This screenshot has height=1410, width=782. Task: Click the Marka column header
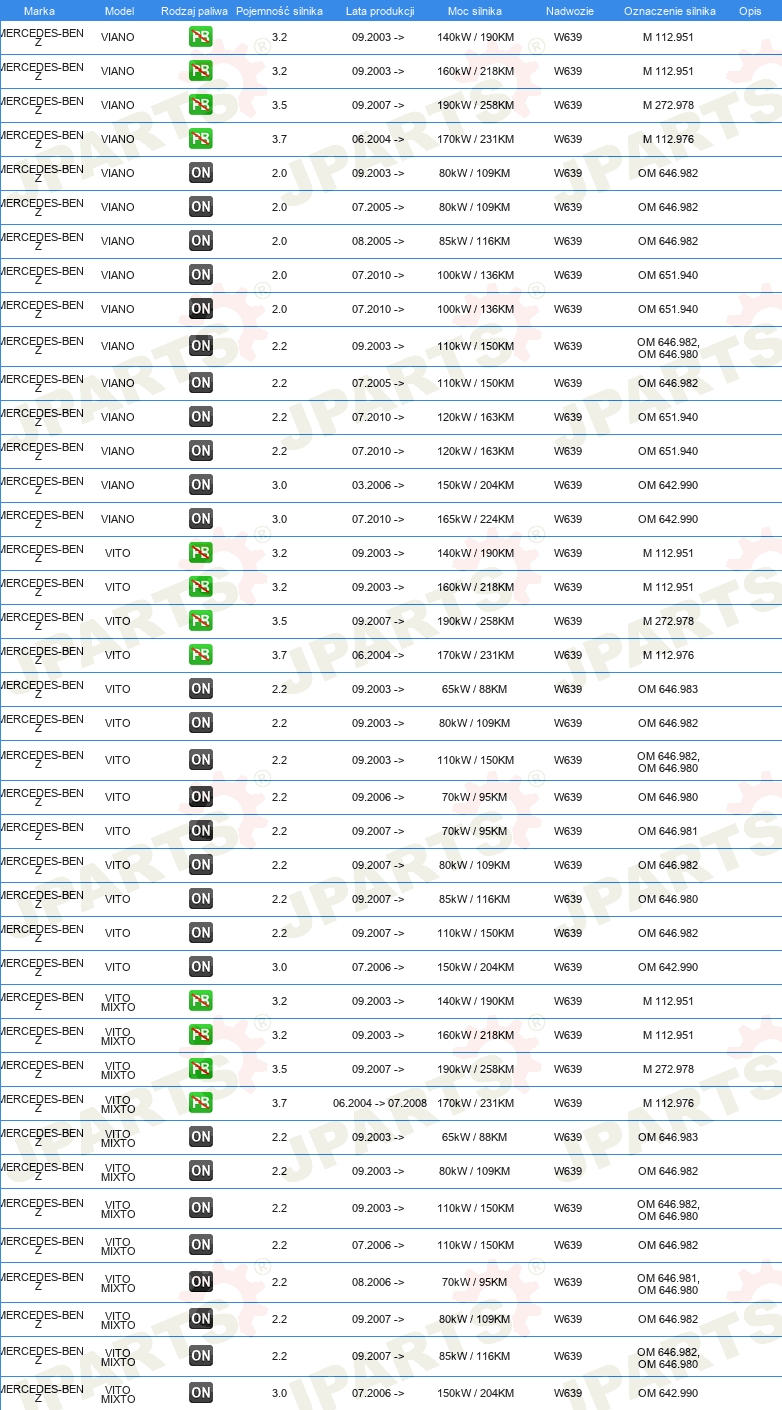39,11
